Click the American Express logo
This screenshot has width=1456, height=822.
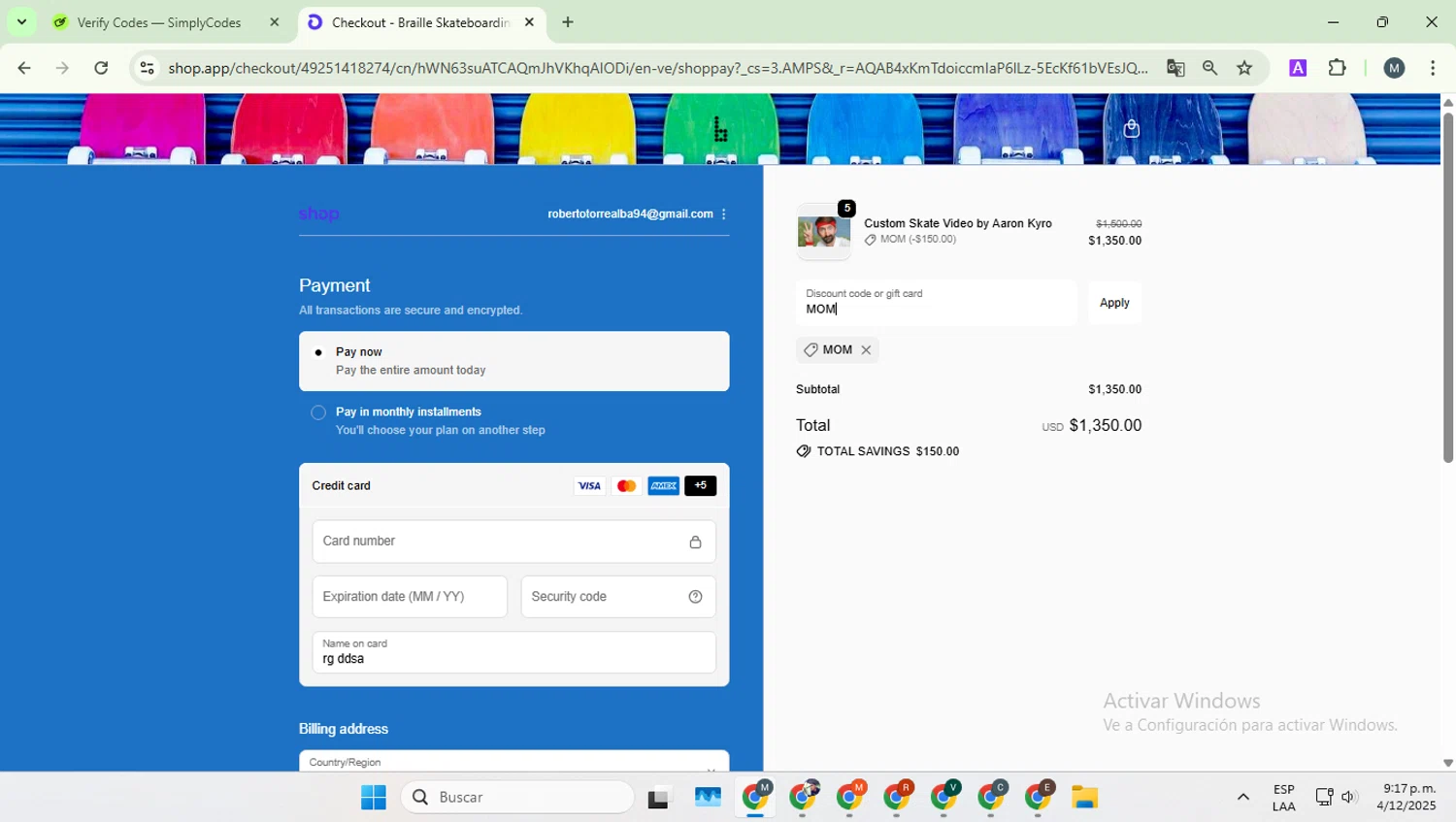pos(664,485)
